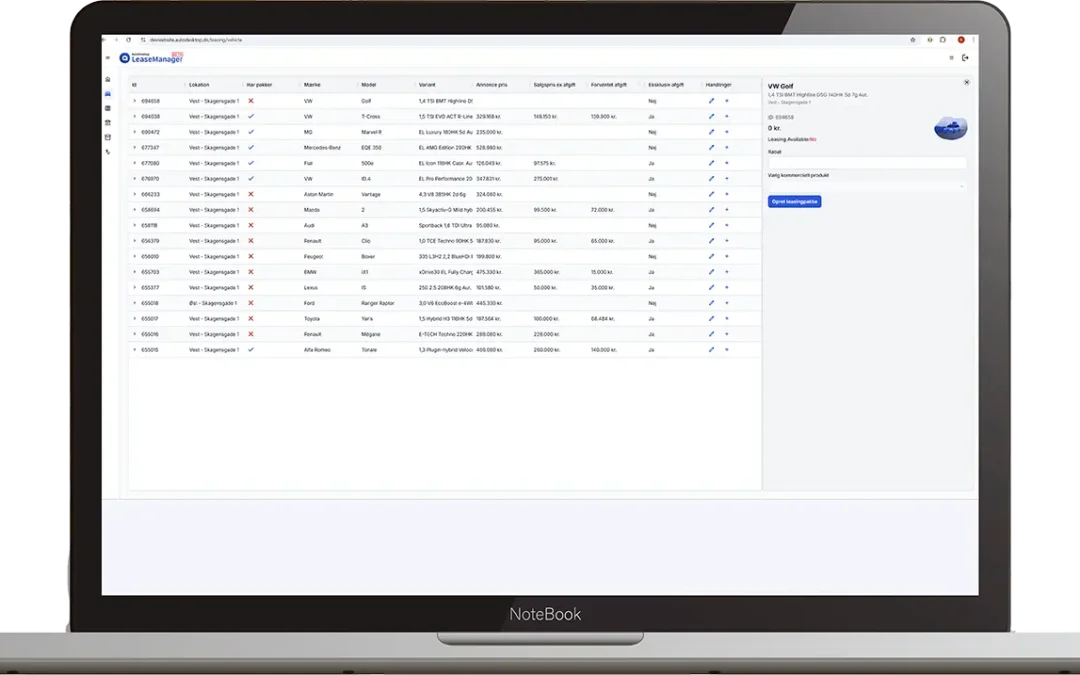Sort by the 'Annonce pris' column header
Viewport: 1080px width, 675px height.
[492, 85]
